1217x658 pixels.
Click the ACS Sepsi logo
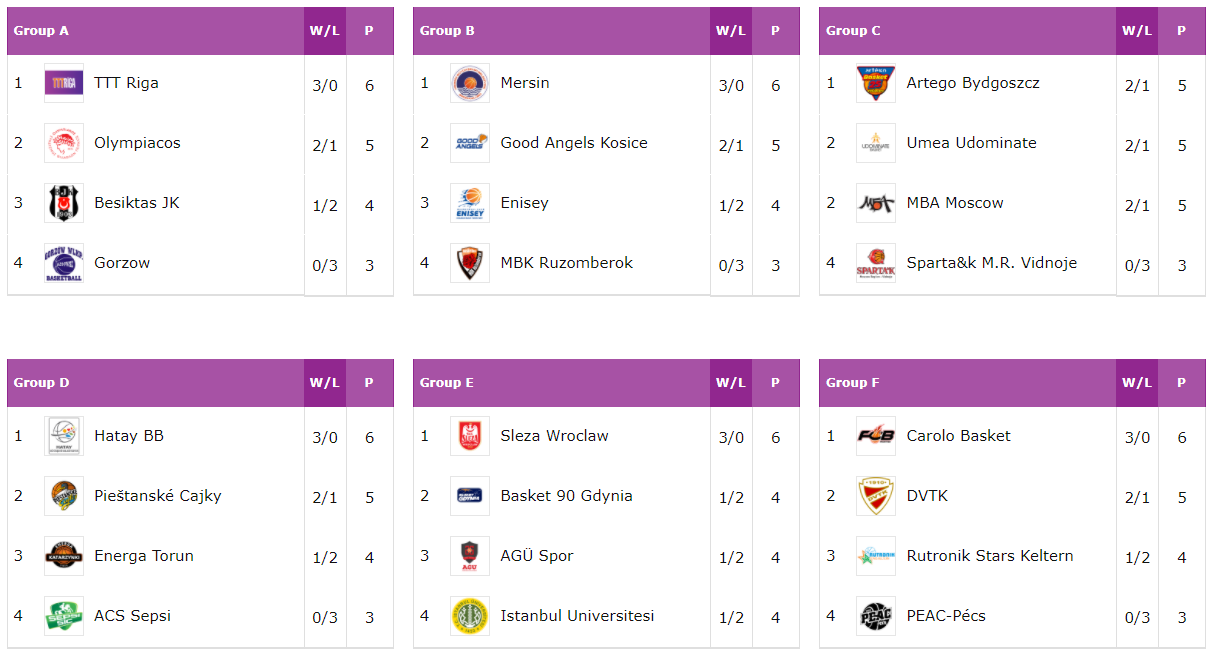click(64, 616)
